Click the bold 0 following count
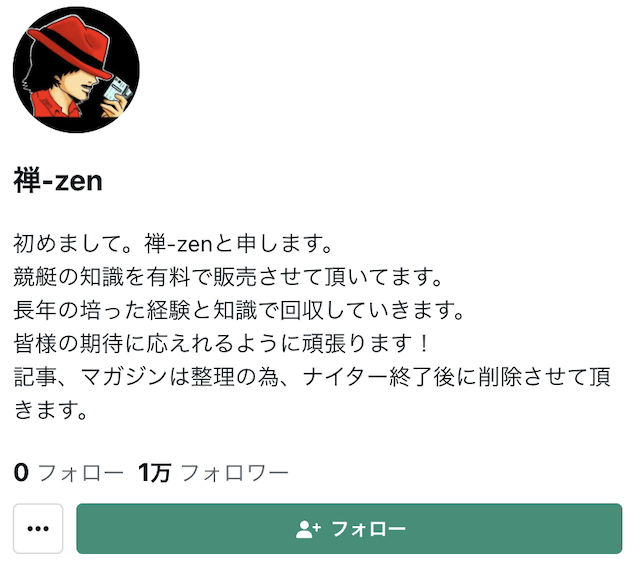The height and width of the screenshot is (562, 640). coord(21,473)
